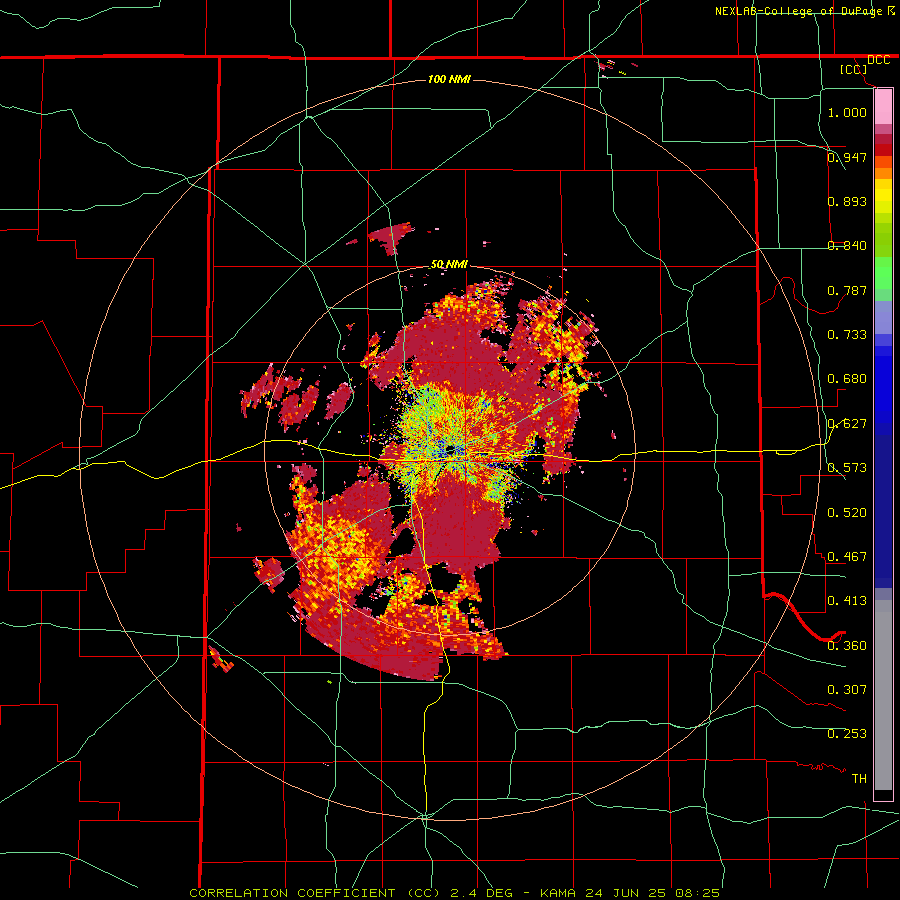Select the 0.253 scale value
The width and height of the screenshot is (900, 900).
point(847,734)
